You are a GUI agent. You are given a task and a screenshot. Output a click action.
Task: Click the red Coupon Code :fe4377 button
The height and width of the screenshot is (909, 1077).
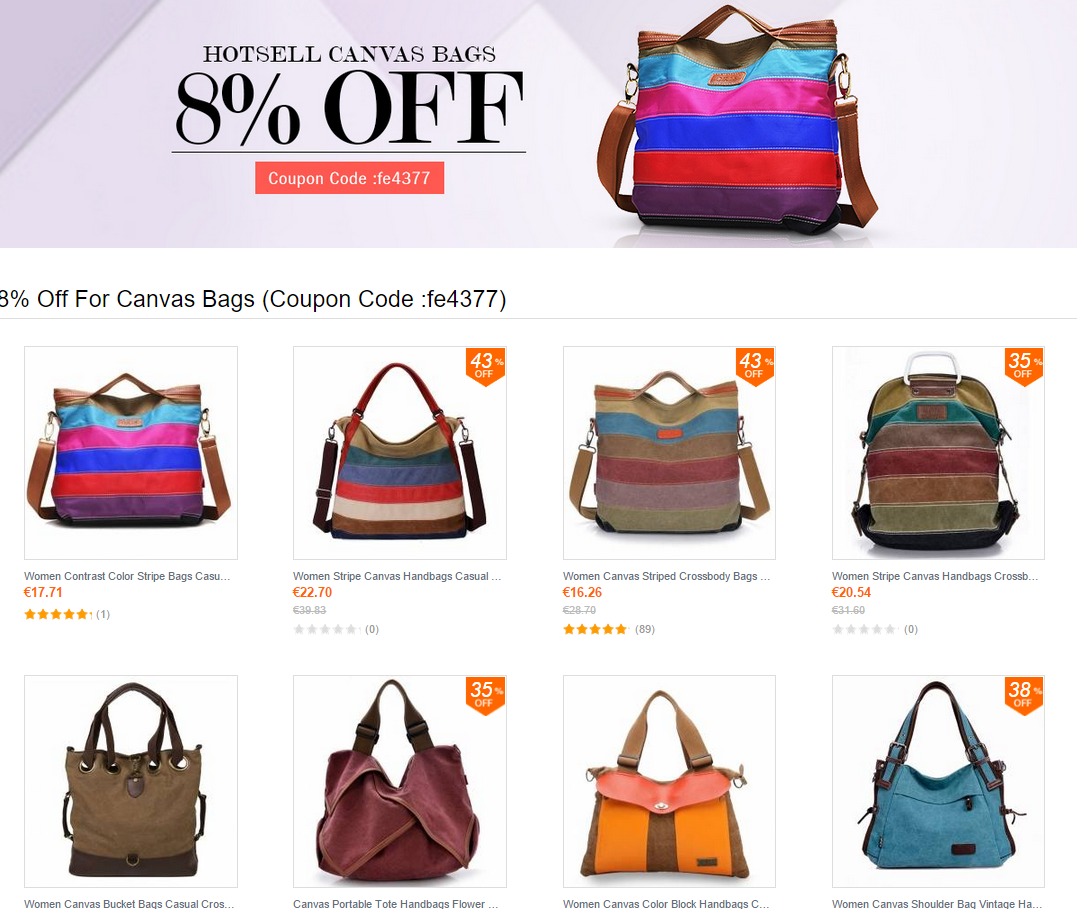click(350, 178)
